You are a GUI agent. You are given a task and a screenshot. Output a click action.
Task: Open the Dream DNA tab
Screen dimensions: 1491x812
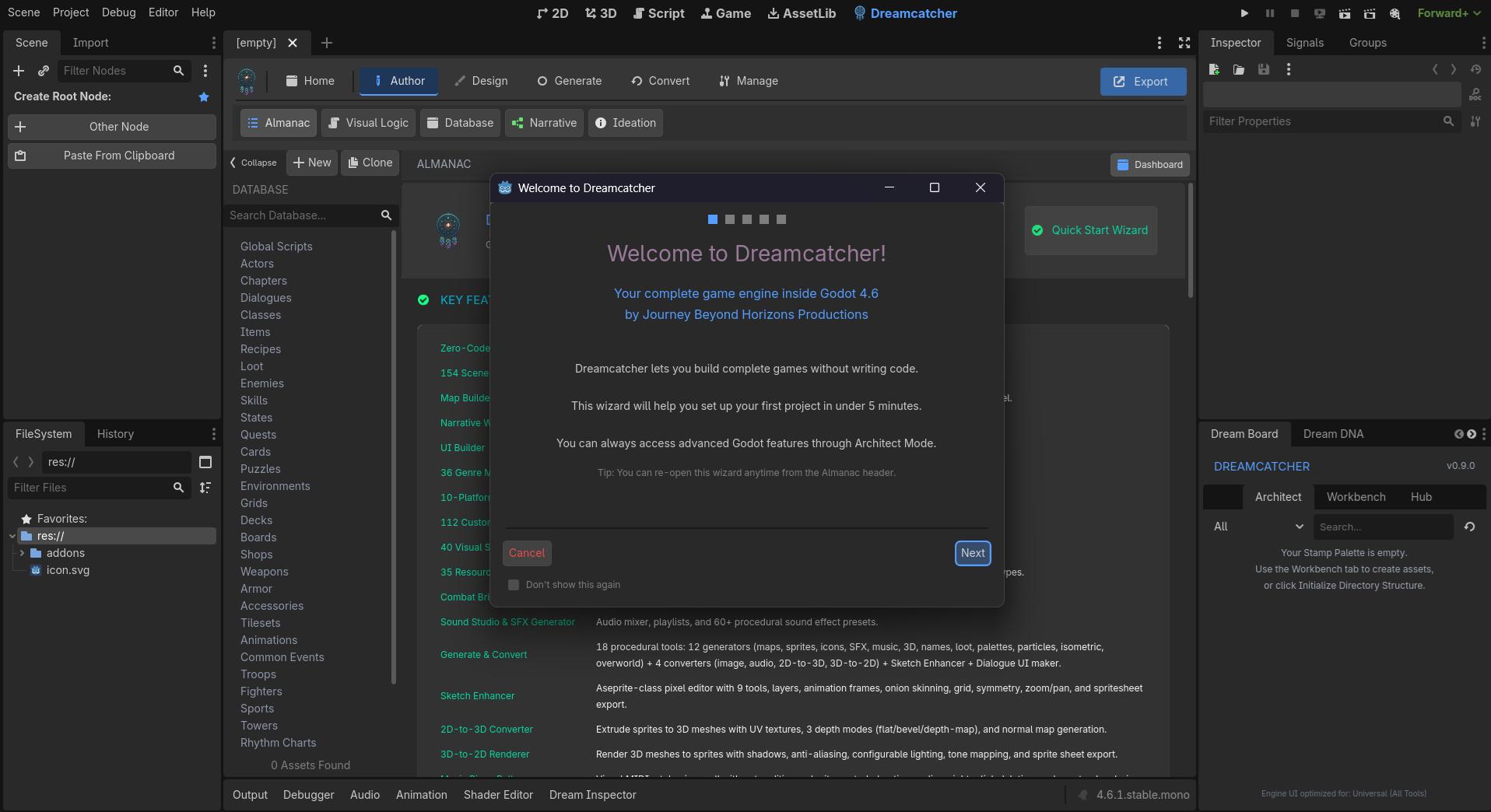[x=1333, y=434]
